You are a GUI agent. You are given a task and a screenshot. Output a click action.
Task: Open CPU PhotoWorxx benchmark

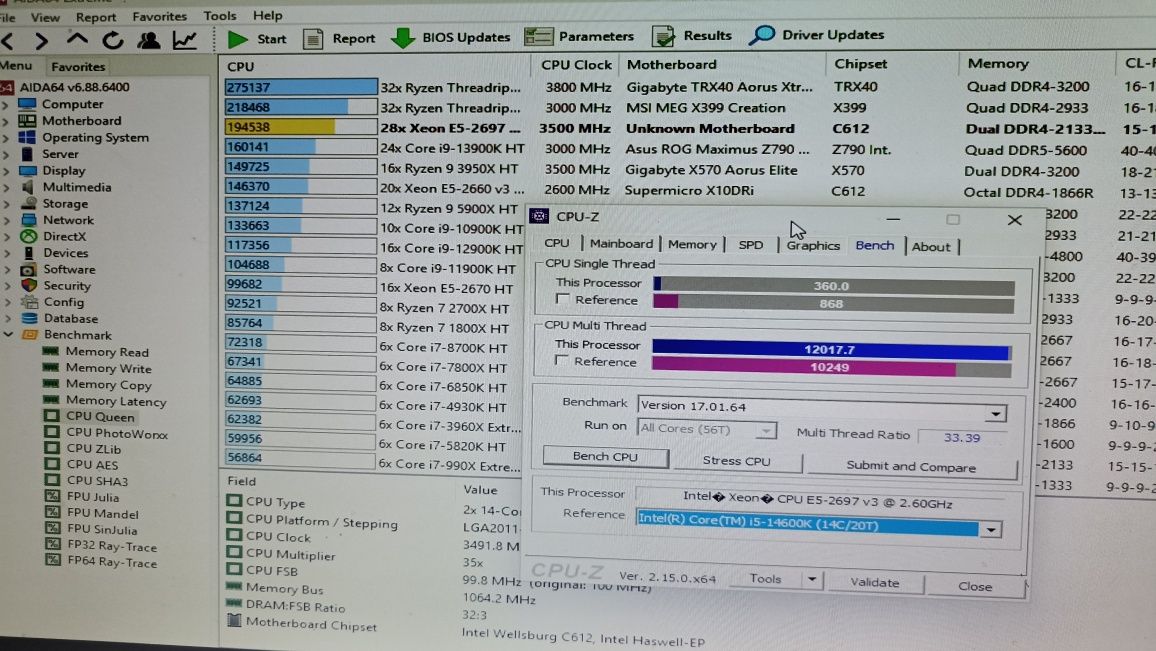pos(116,434)
